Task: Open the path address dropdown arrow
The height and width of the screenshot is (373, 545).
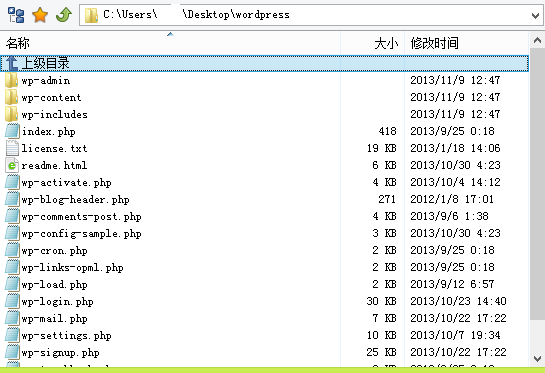Action: coord(536,15)
